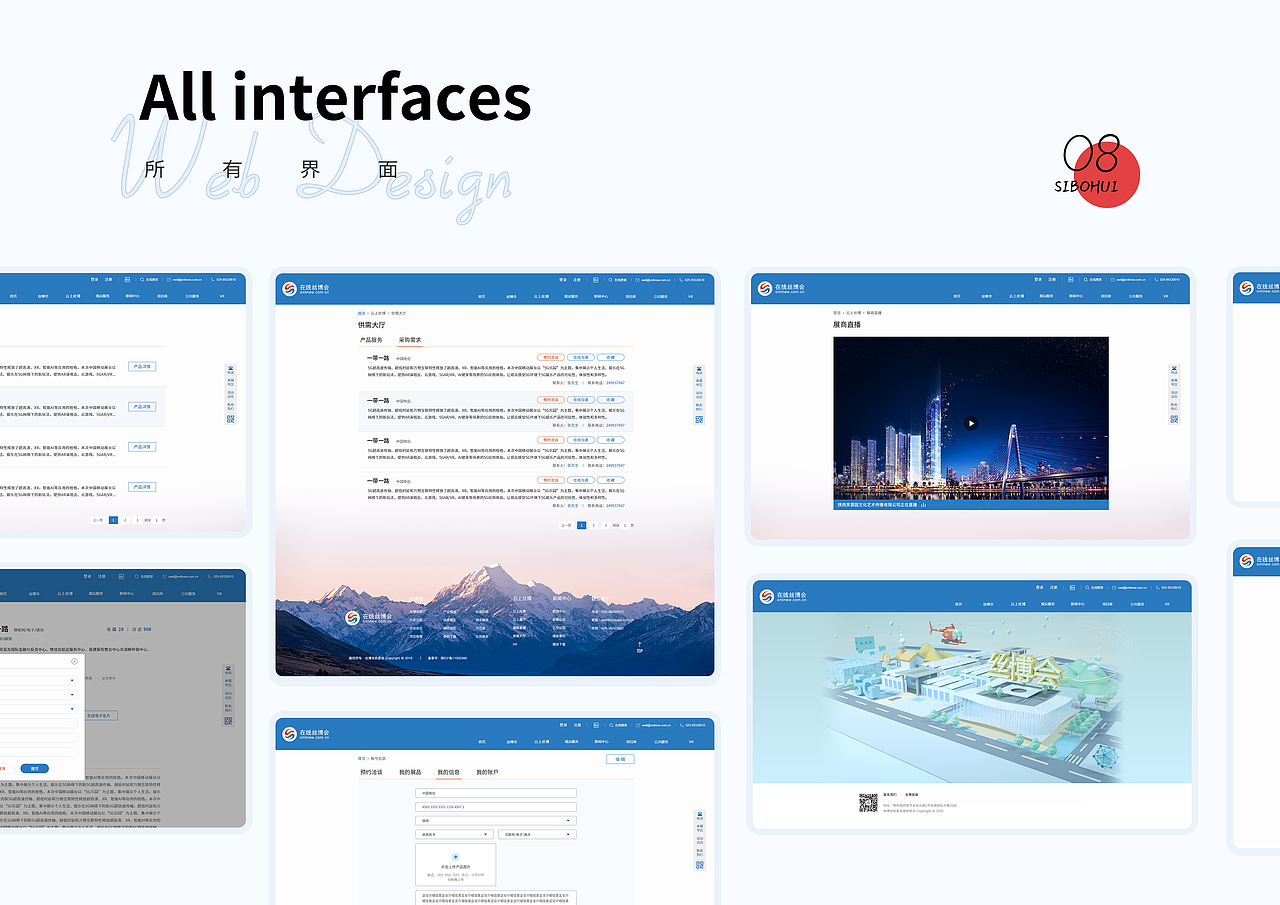Open the QR code icon in the 展商直播 side bar
Image resolution: width=1280 pixels, height=905 pixels.
1174,419
